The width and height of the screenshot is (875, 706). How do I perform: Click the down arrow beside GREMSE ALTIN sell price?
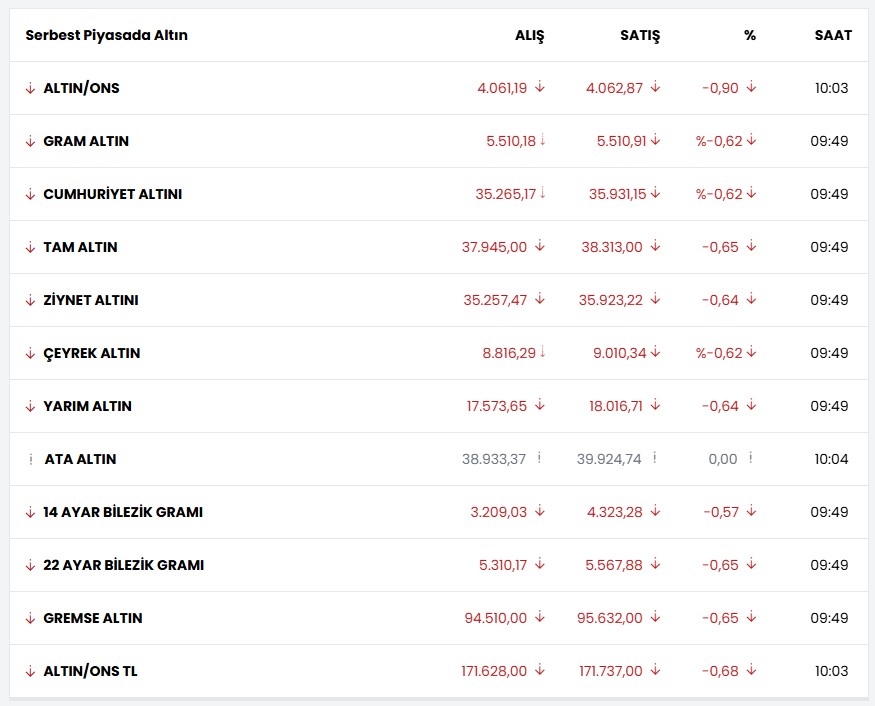tap(655, 617)
